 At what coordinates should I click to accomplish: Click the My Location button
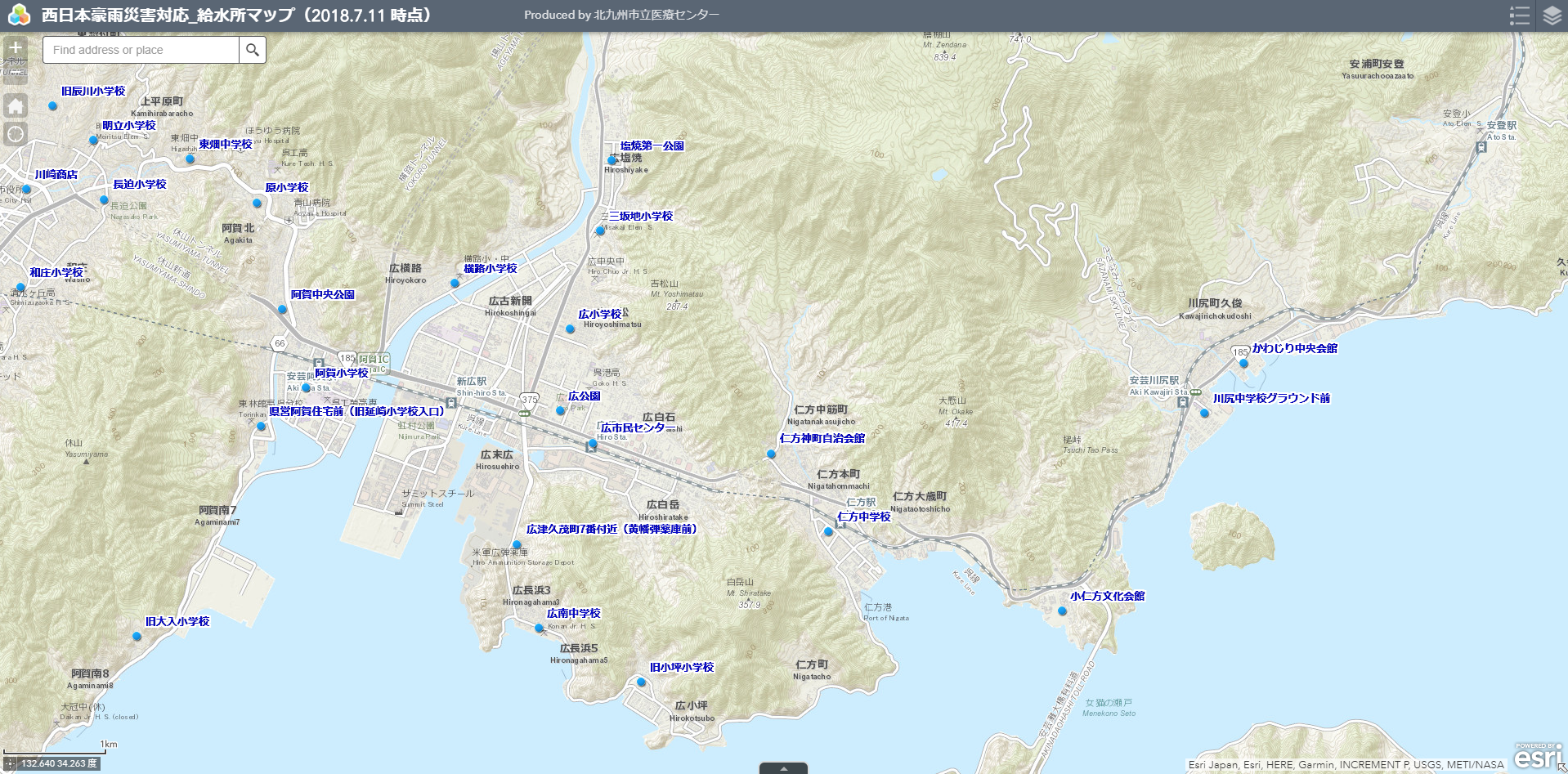click(x=16, y=134)
